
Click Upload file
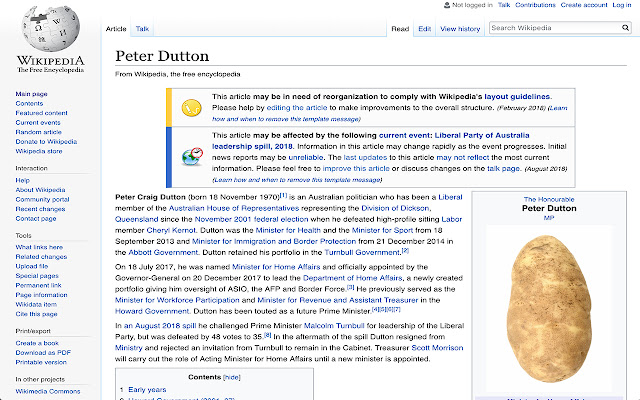point(31,266)
